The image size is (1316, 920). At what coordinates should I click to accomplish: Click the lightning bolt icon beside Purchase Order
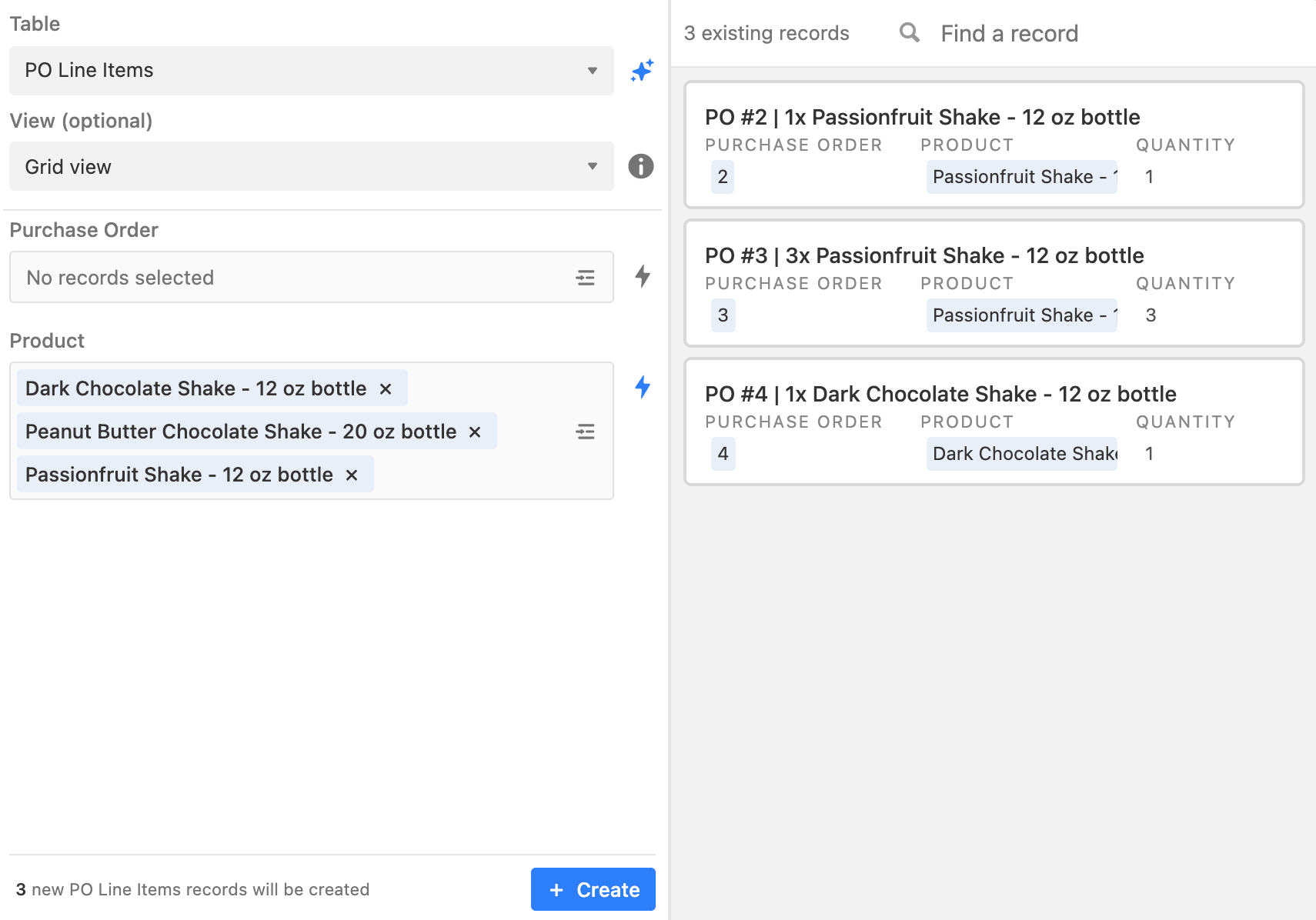[x=643, y=276]
